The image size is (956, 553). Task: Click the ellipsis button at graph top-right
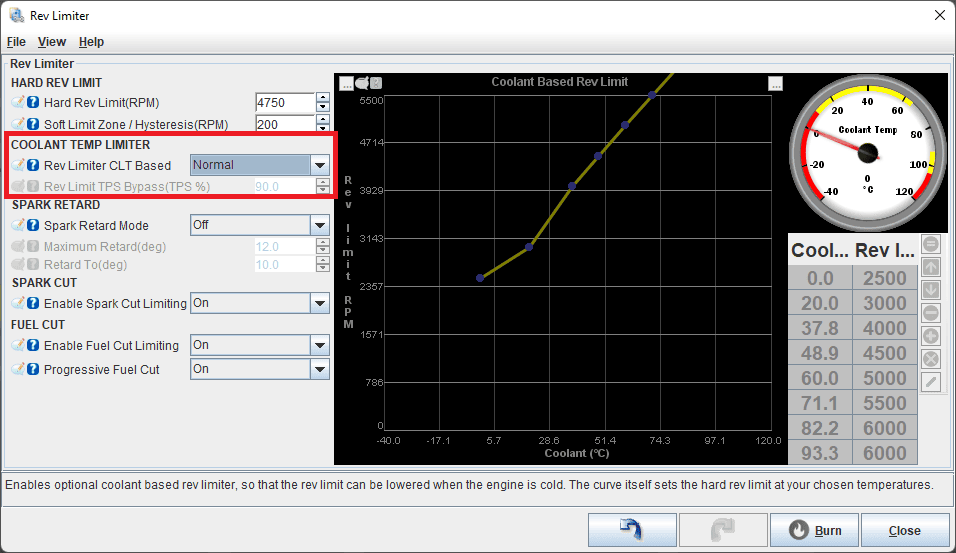pos(775,84)
